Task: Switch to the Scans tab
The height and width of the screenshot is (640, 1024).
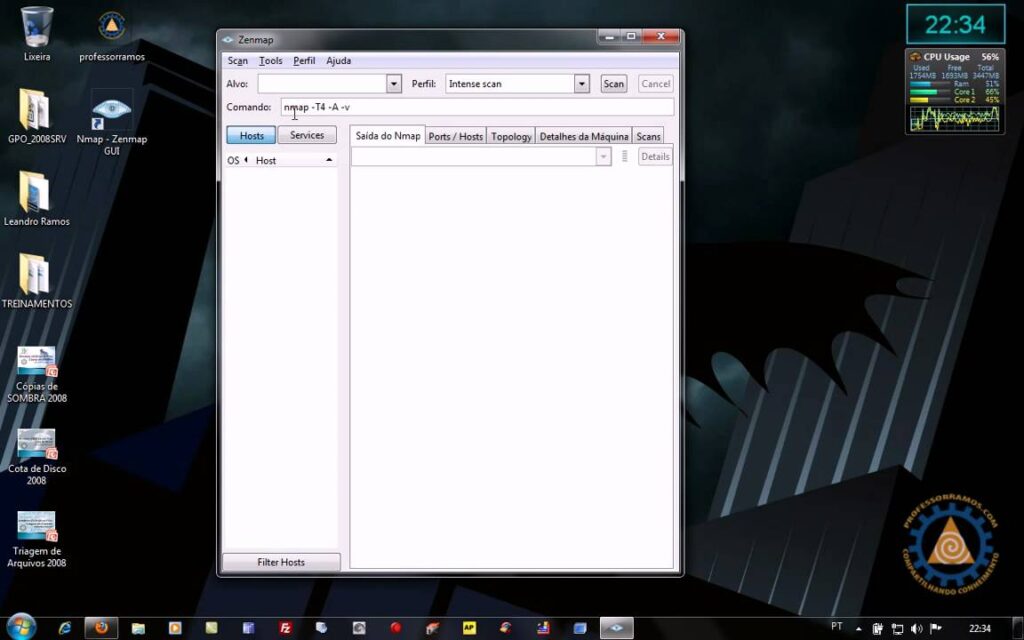Action: coord(648,136)
